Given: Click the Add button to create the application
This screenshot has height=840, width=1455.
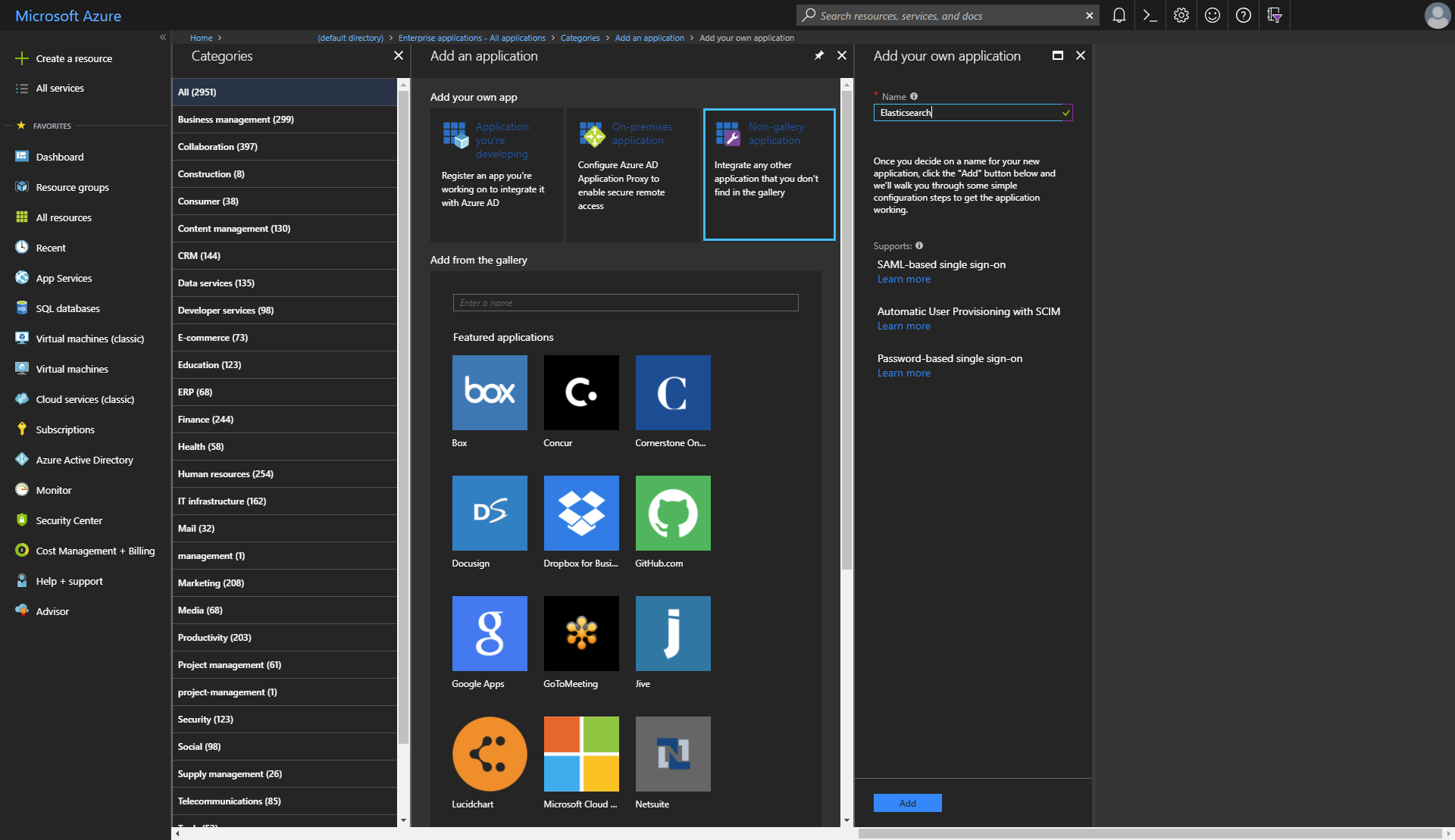Looking at the screenshot, I should coord(907,802).
